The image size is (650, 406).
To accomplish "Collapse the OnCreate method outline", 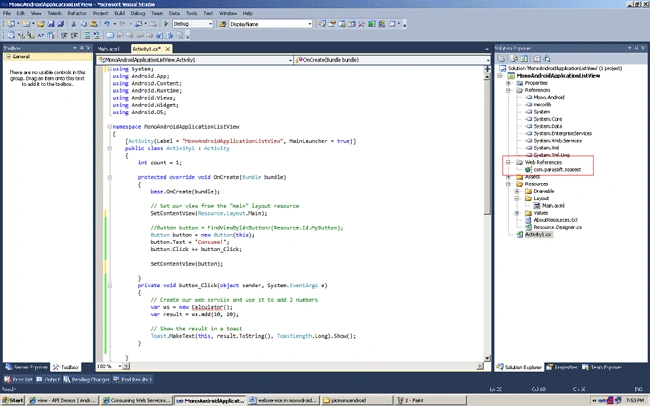I will (x=109, y=177).
